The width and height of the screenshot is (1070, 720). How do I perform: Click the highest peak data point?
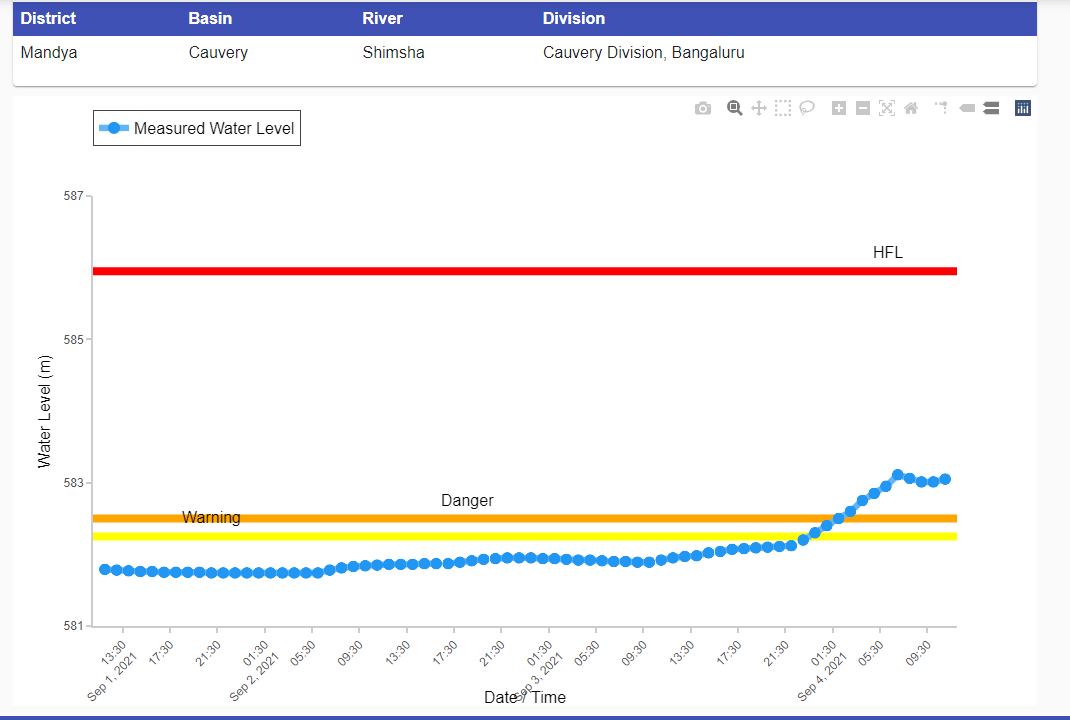pos(898,474)
